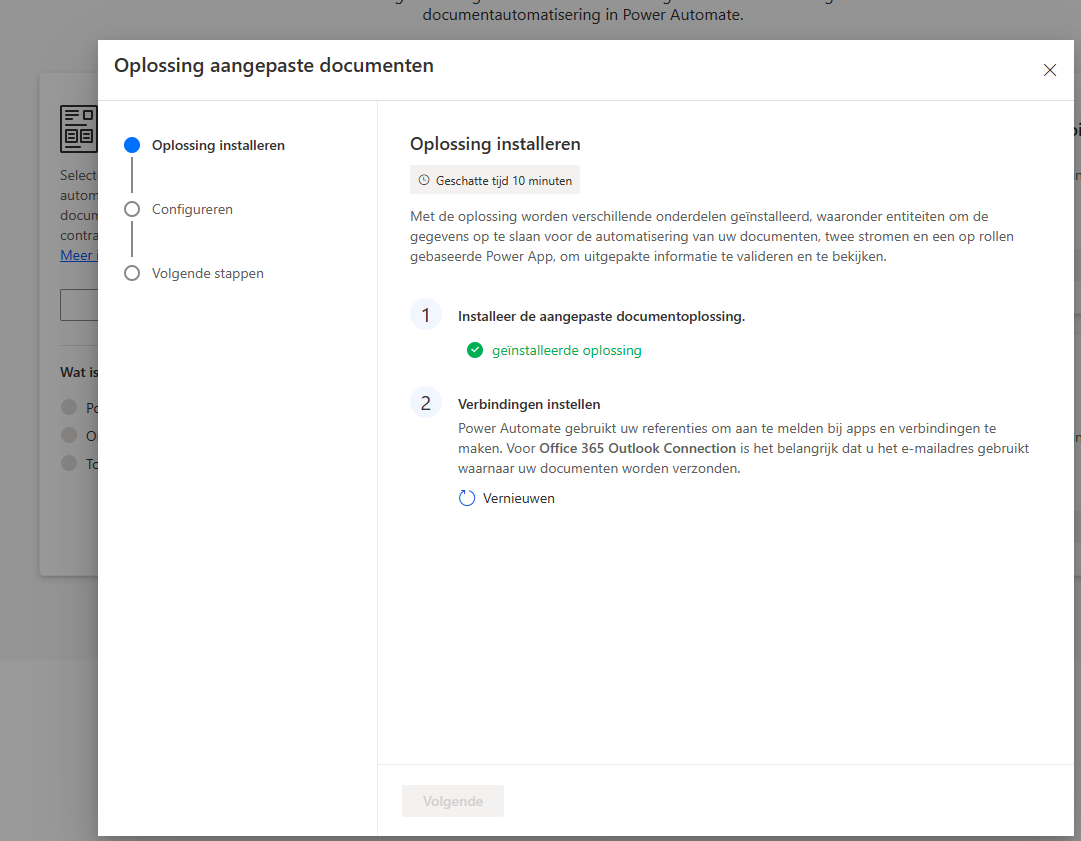Click the green checkmark next to geïnstalleerde oplossing
Viewport: 1081px width, 841px height.
click(x=474, y=350)
